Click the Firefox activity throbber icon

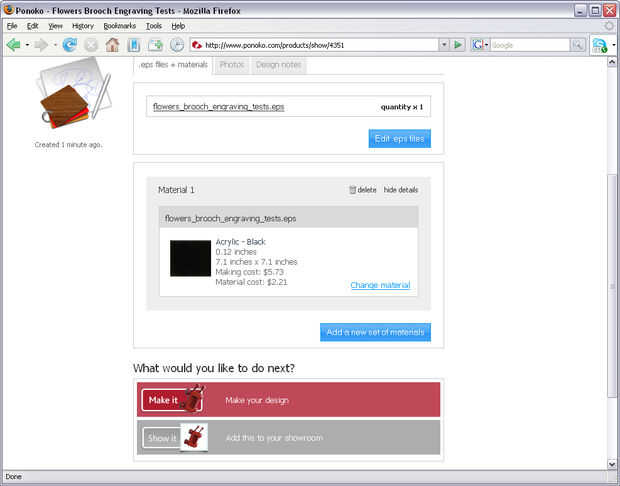coord(609,26)
